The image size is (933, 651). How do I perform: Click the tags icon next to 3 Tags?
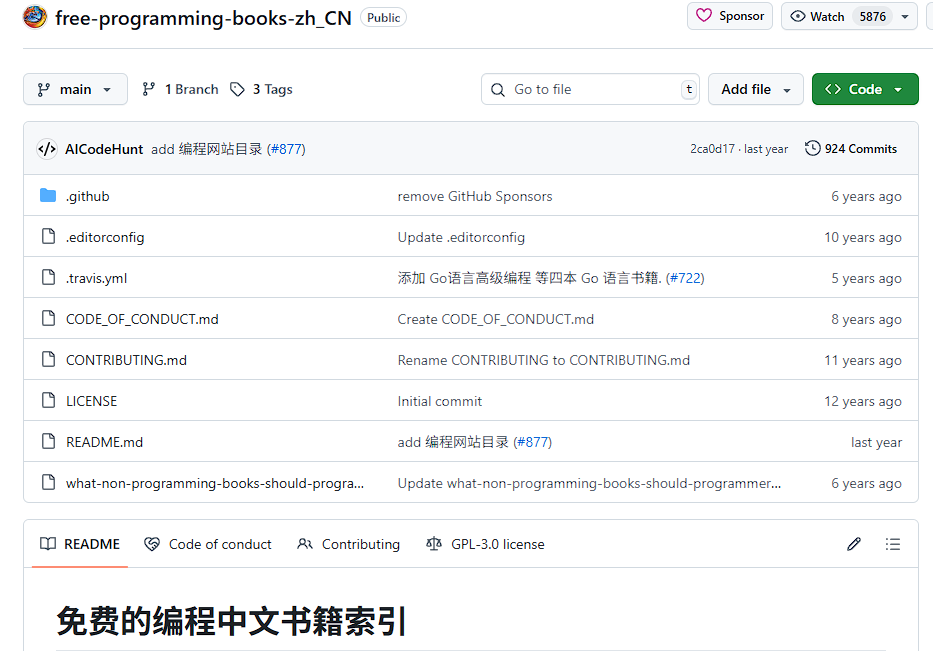tap(237, 89)
